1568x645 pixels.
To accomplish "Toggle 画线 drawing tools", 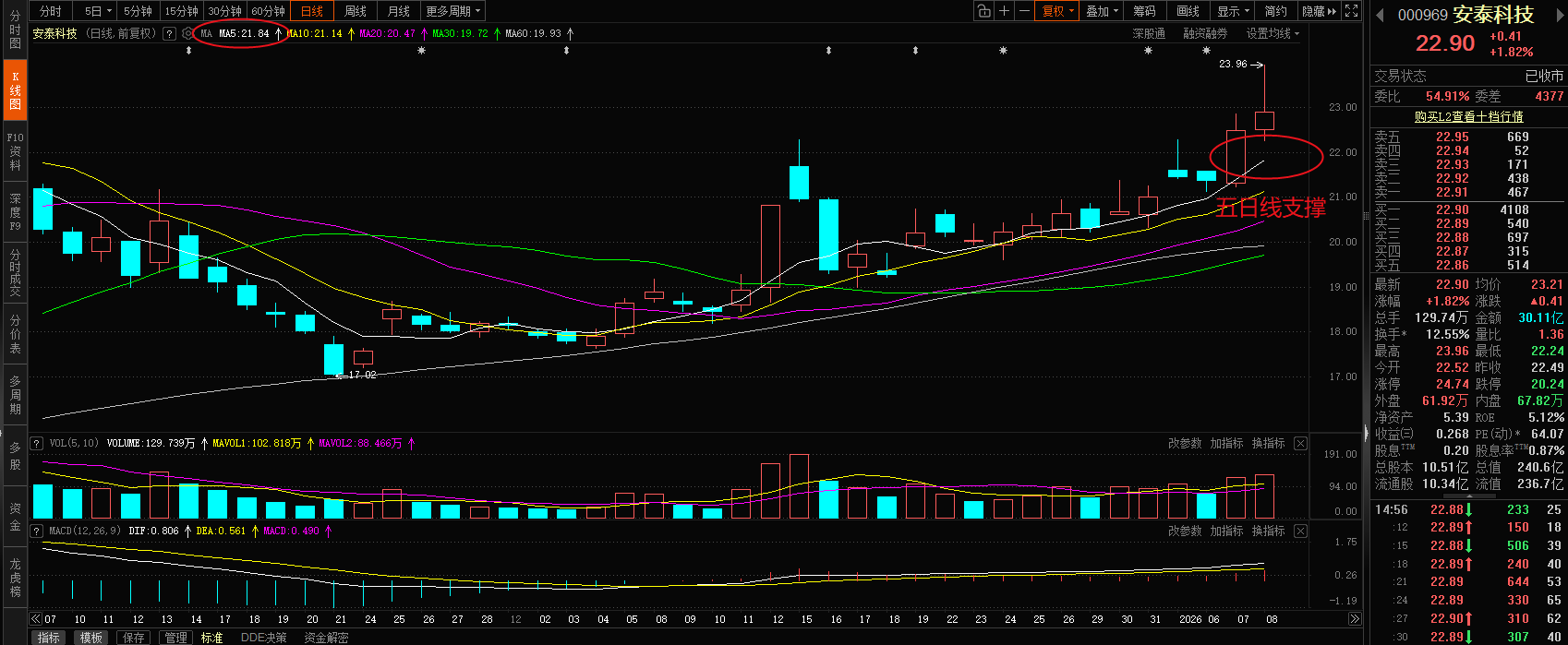I will (x=1188, y=11).
